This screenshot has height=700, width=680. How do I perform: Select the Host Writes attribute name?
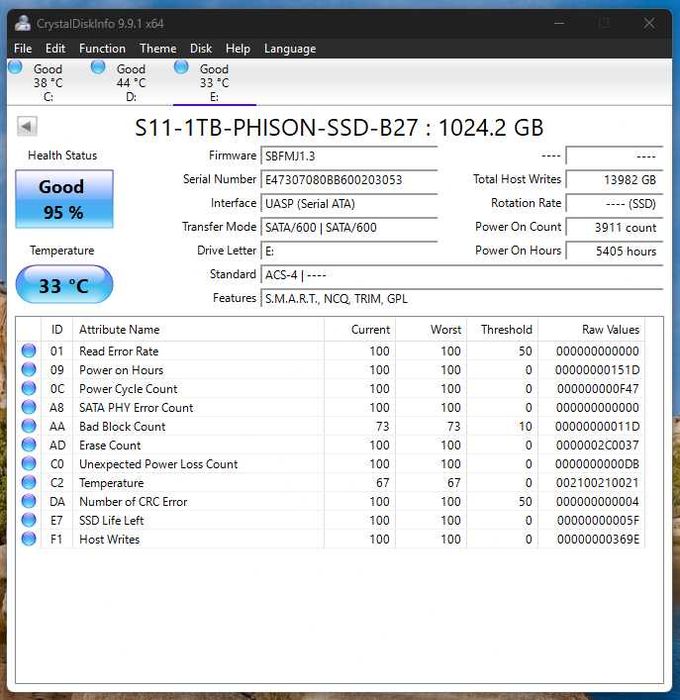[109, 539]
